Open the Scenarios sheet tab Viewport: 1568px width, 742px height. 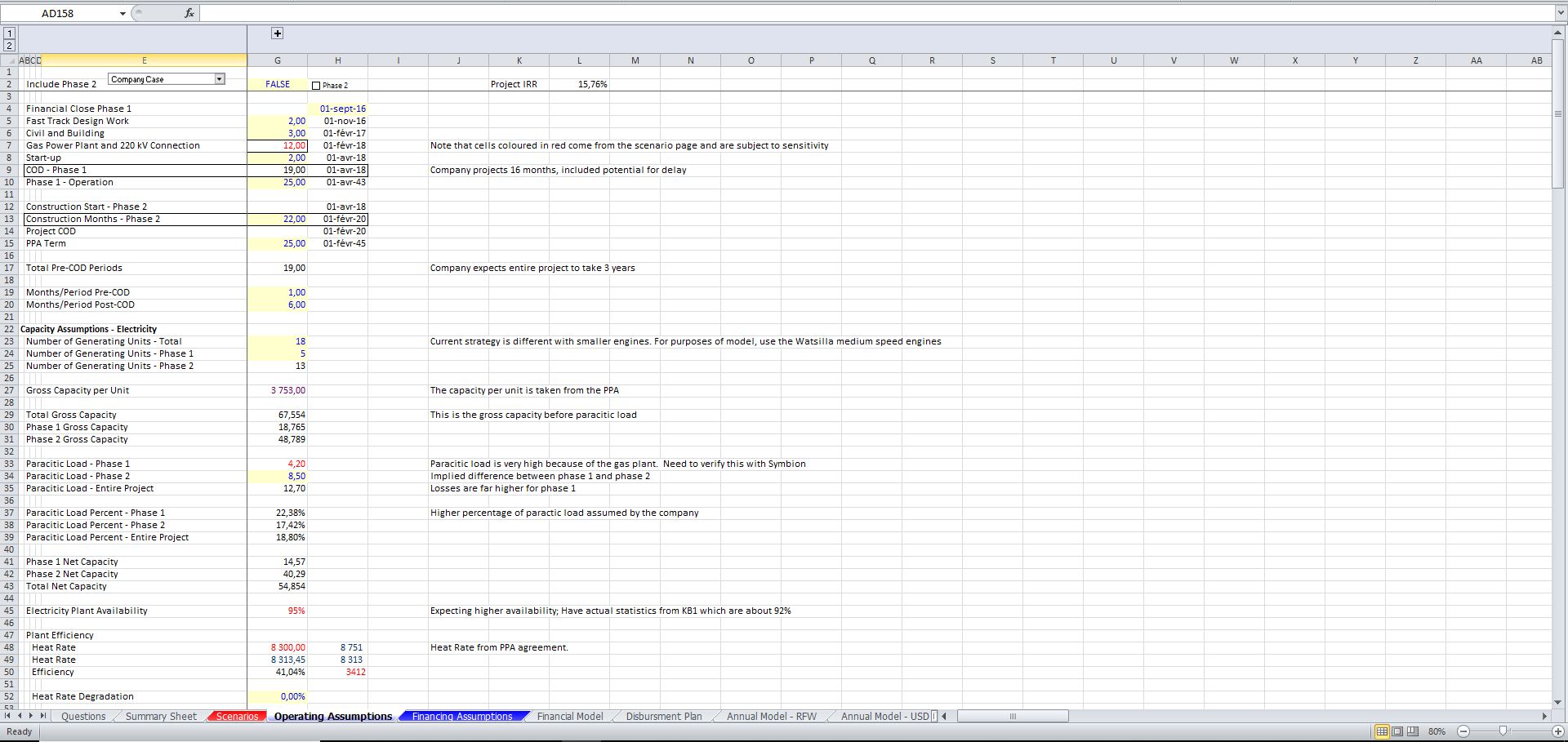[x=236, y=716]
